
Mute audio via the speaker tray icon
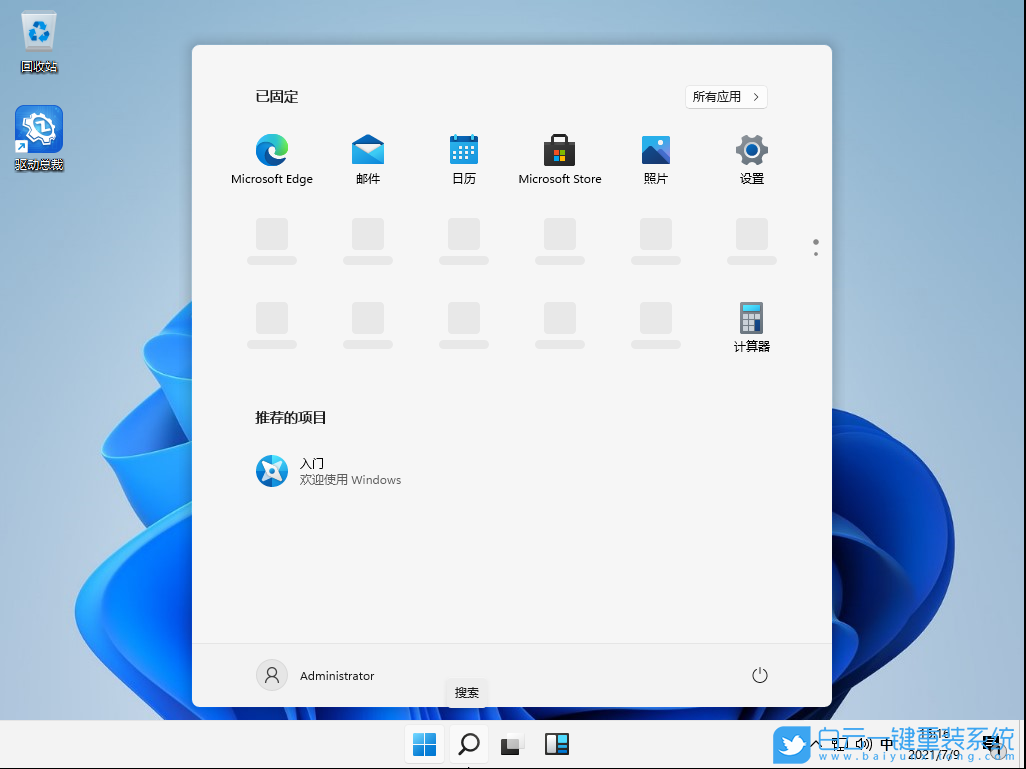tap(862, 744)
